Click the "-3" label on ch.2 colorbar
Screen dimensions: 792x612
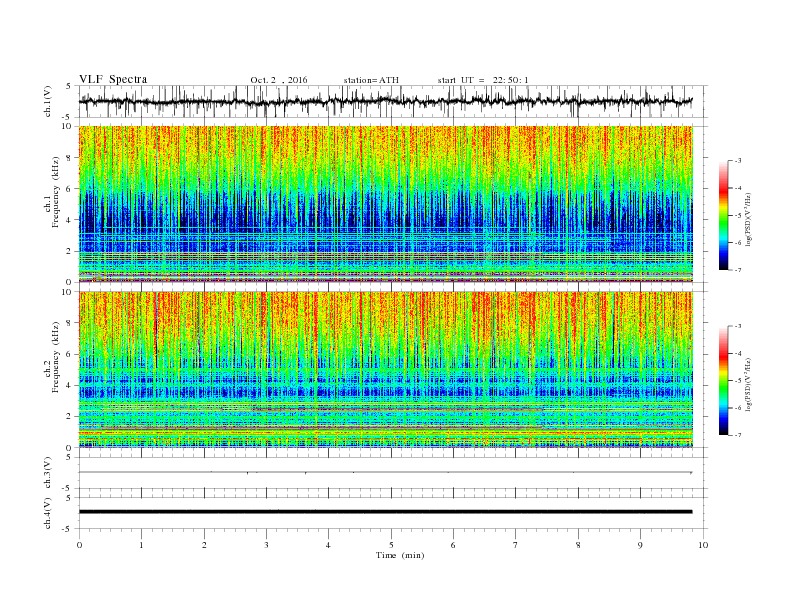738,327
